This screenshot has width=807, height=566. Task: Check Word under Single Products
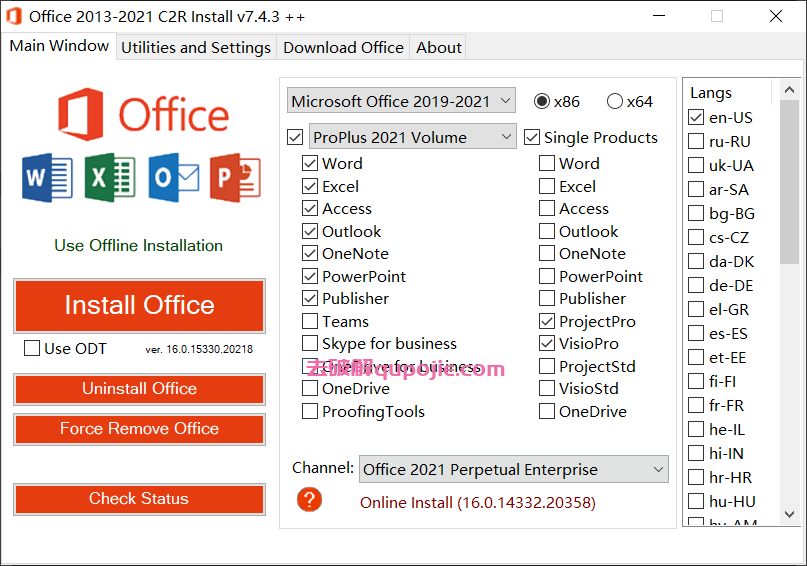pos(547,163)
